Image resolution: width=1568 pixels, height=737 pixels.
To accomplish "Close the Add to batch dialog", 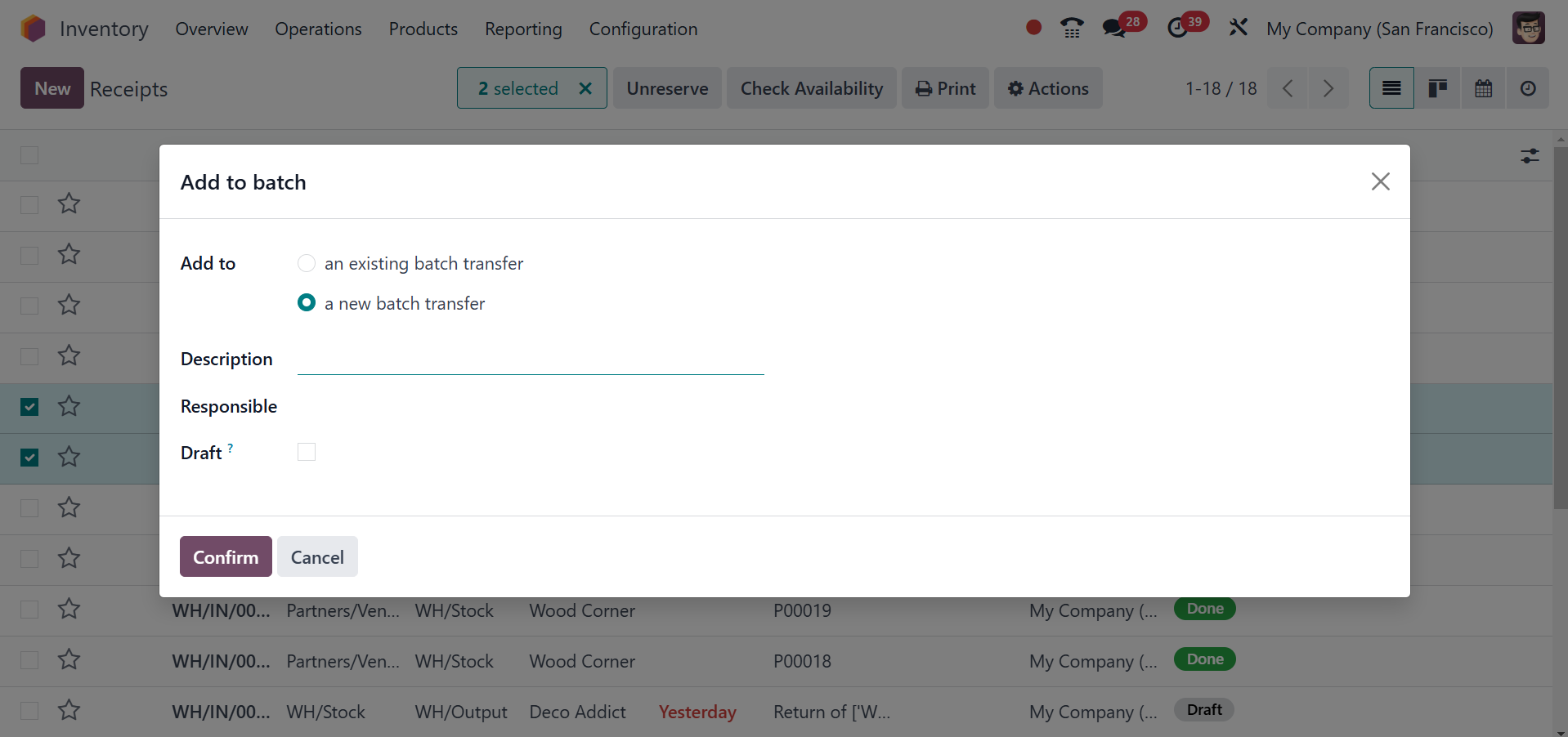I will coord(1381,181).
